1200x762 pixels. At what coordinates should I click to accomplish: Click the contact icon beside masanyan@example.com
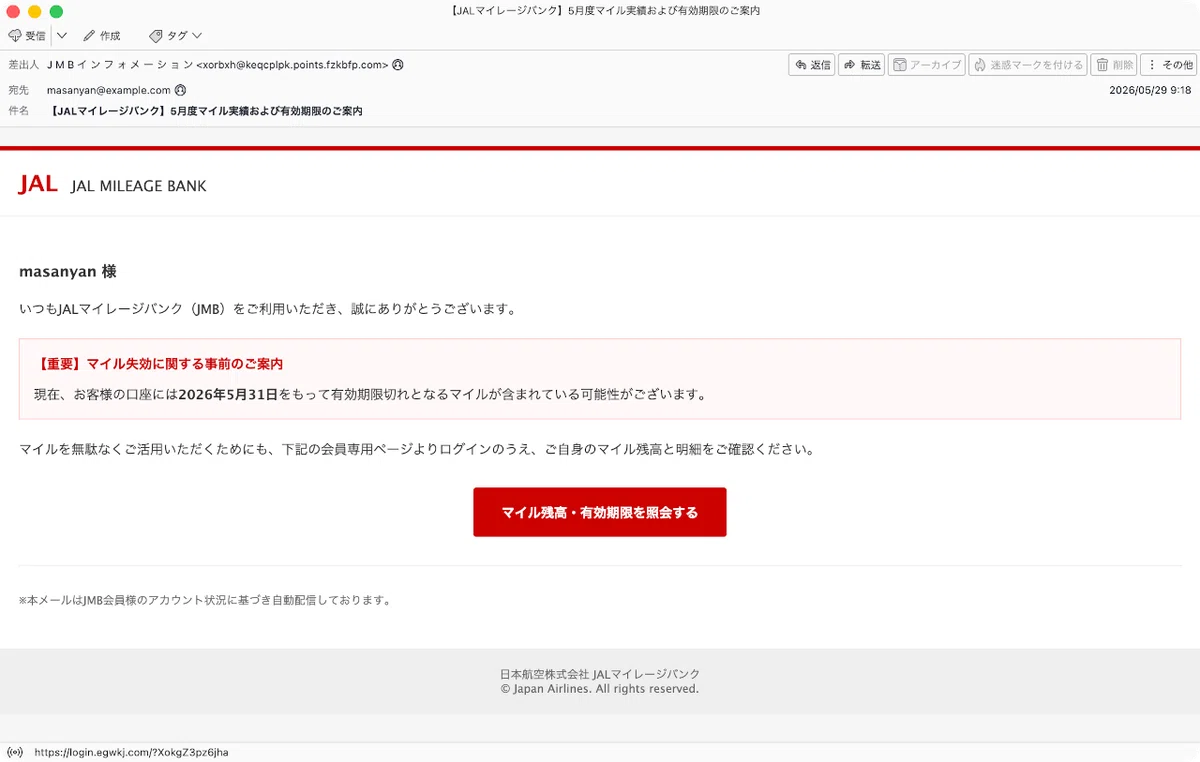181,90
